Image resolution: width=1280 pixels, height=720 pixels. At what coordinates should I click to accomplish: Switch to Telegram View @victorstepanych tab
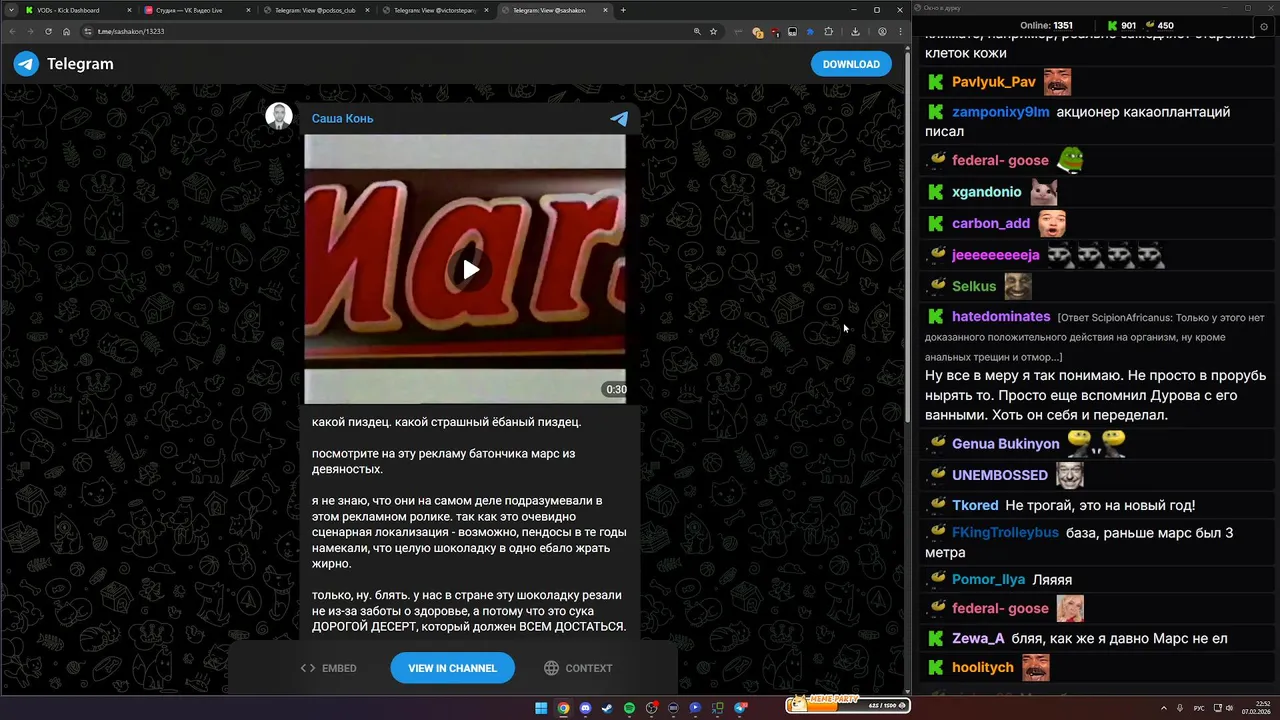(x=435, y=10)
